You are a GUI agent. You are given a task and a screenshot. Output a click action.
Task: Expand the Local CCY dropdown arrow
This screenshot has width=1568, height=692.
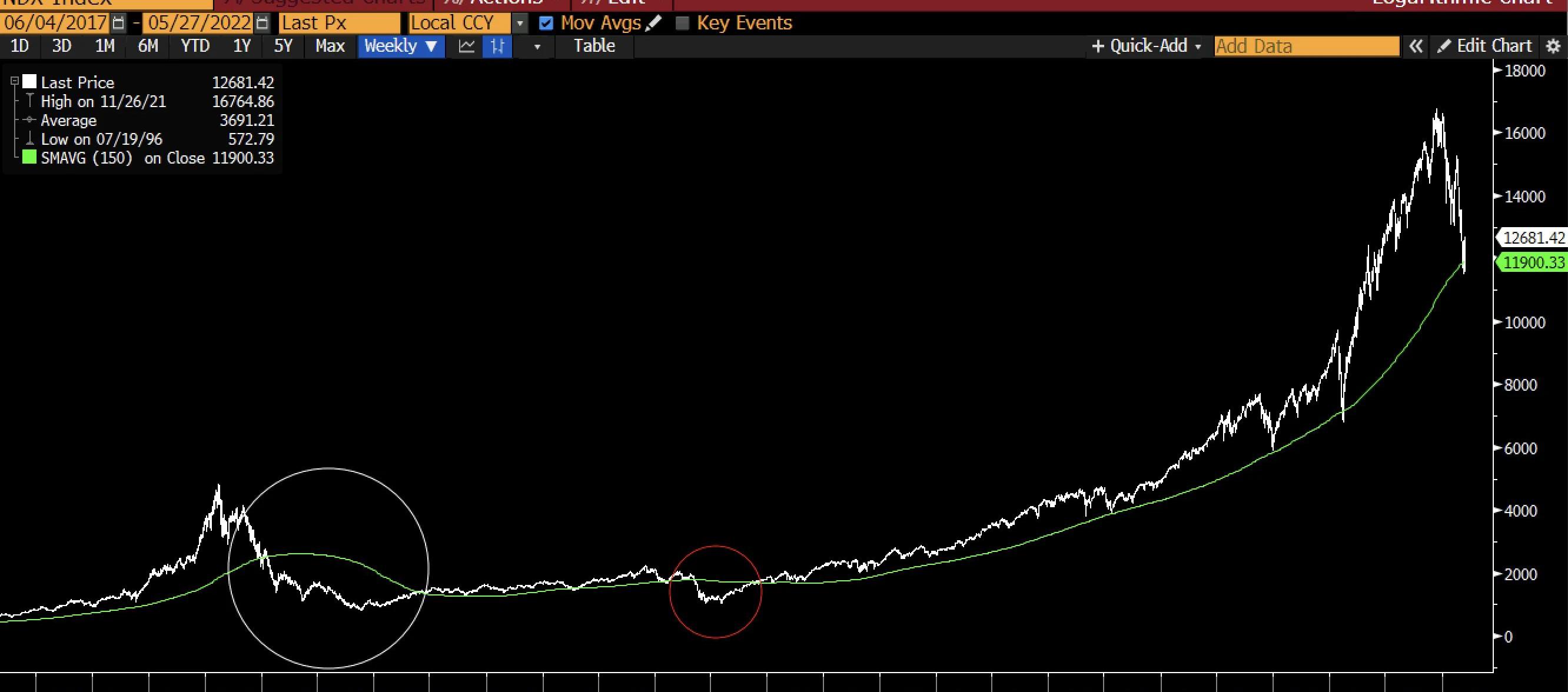tap(519, 23)
